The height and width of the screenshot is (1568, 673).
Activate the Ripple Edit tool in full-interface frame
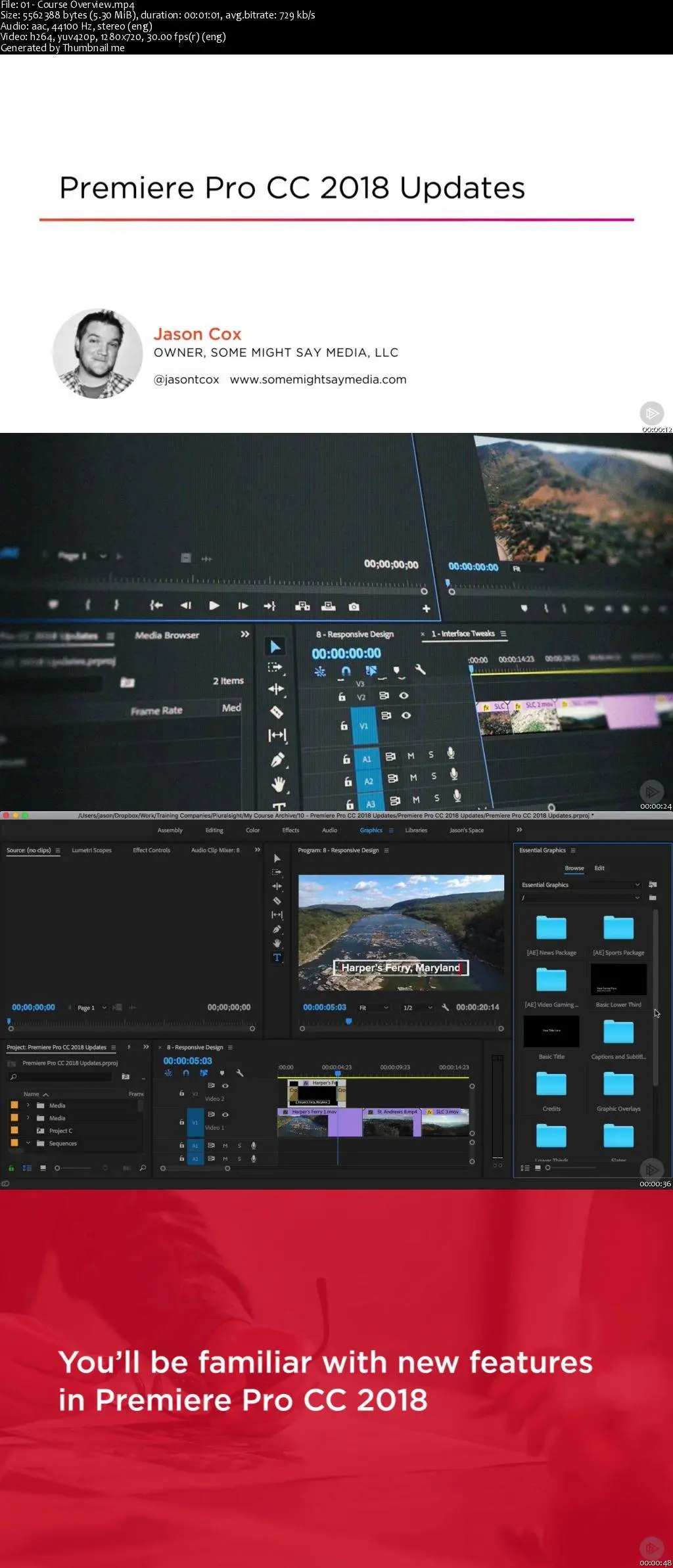point(277,887)
